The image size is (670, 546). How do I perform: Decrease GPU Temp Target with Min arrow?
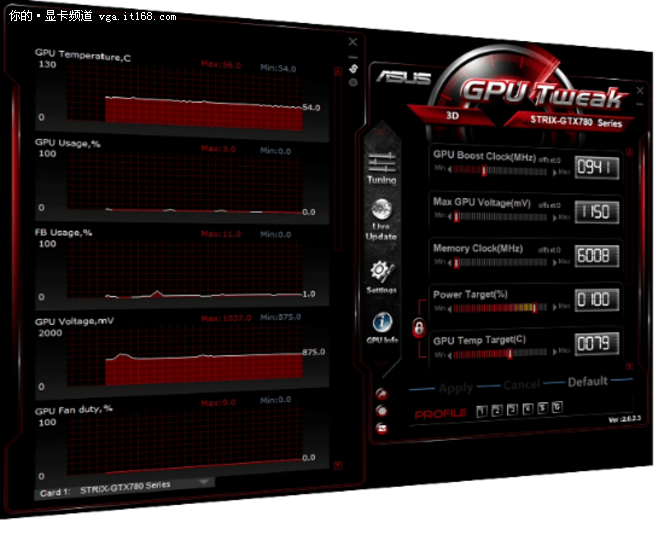(450, 355)
